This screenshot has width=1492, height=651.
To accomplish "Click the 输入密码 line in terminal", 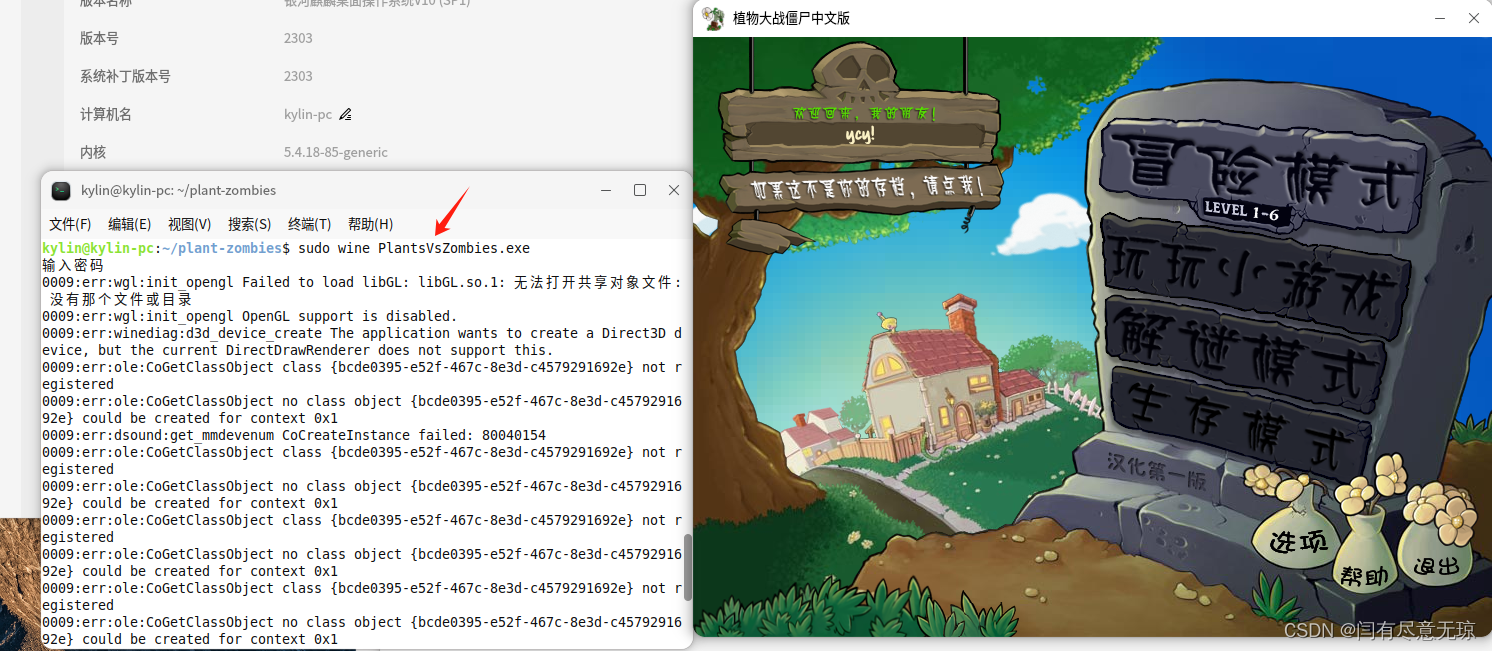I will point(72,265).
